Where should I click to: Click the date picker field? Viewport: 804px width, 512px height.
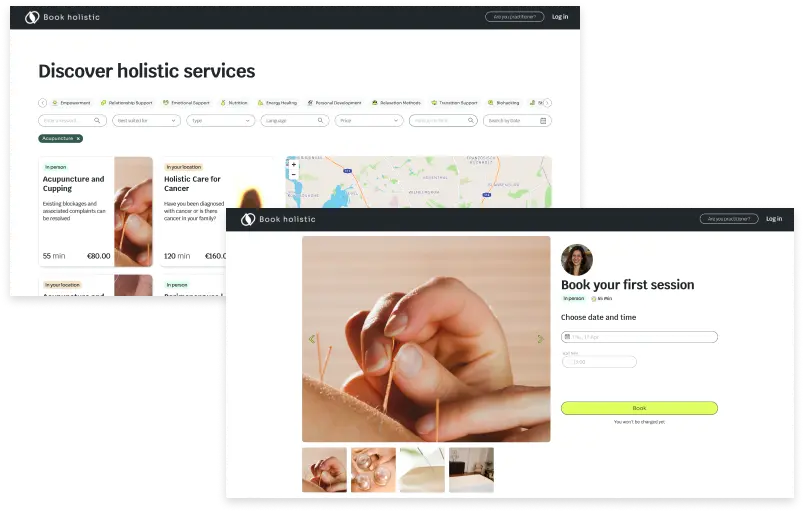coord(639,337)
